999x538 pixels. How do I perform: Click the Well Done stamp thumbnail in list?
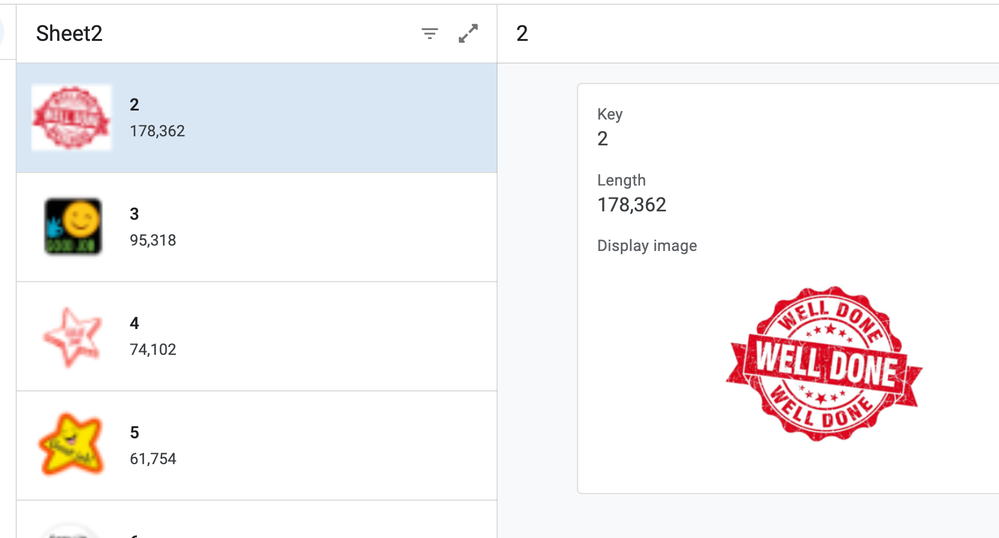tap(71, 118)
